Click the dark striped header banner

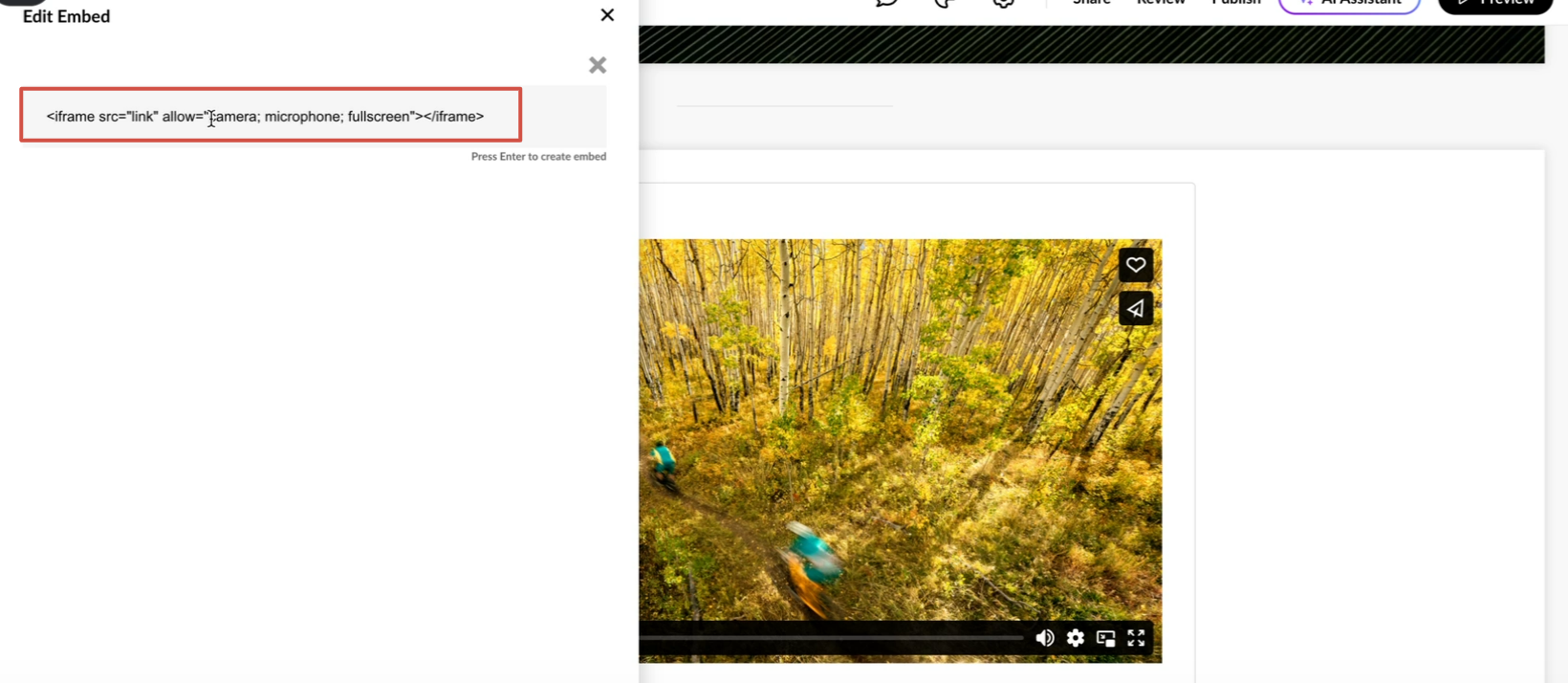(1090, 45)
